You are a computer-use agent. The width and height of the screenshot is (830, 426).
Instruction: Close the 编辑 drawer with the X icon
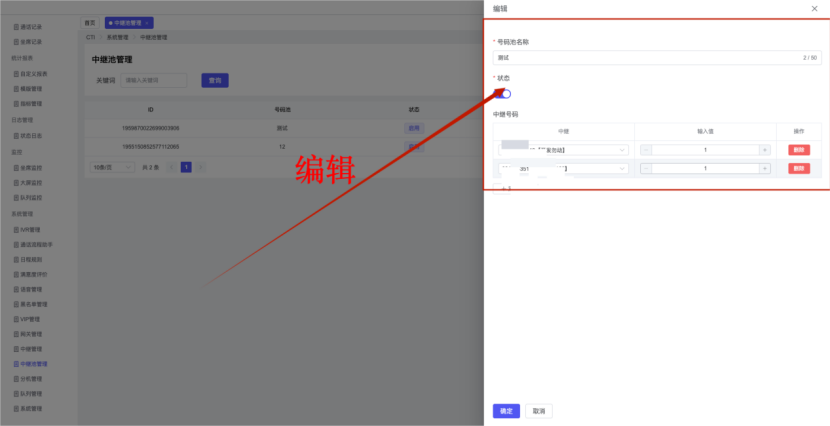tap(814, 8)
